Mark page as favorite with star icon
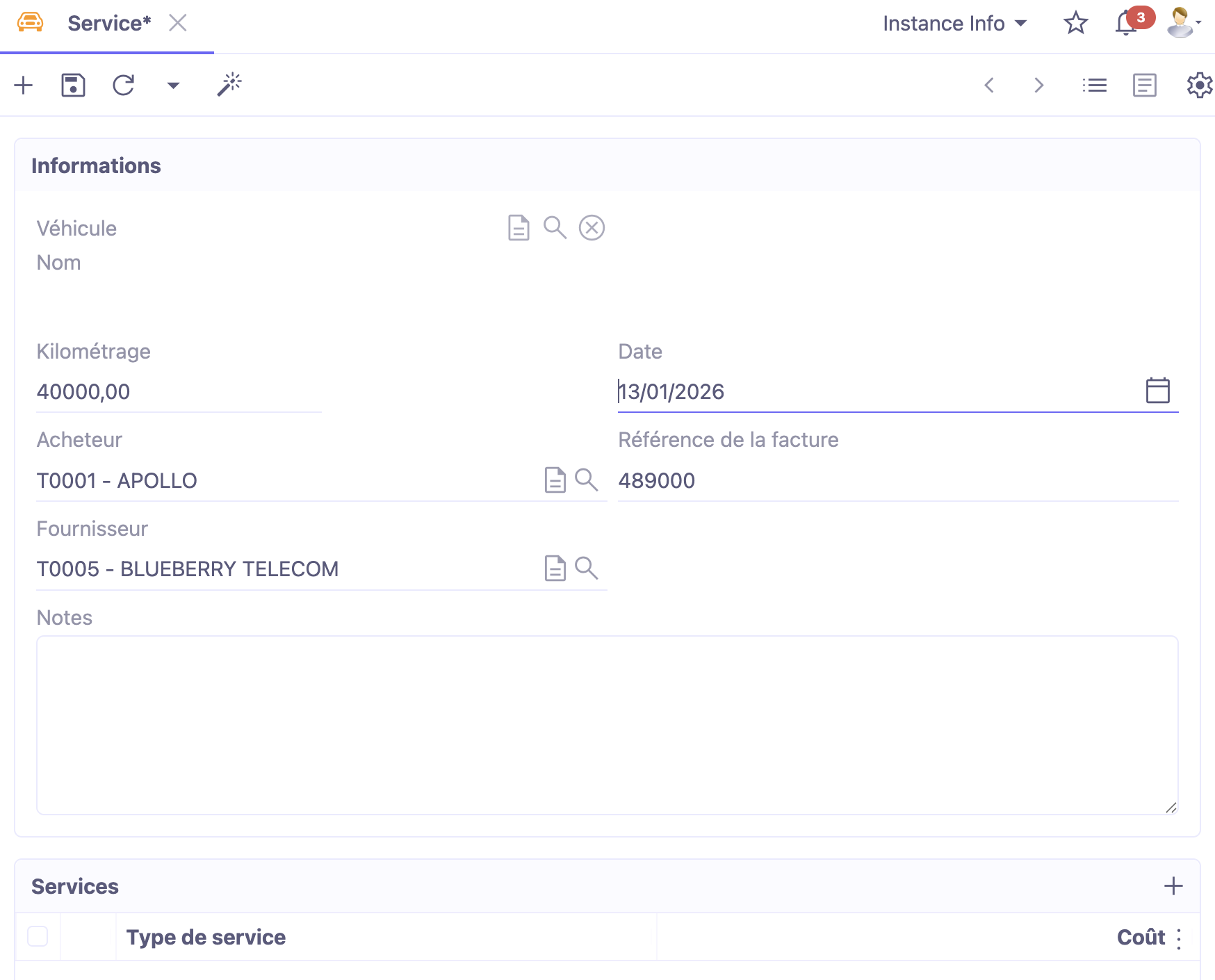The image size is (1215, 980). (1075, 24)
